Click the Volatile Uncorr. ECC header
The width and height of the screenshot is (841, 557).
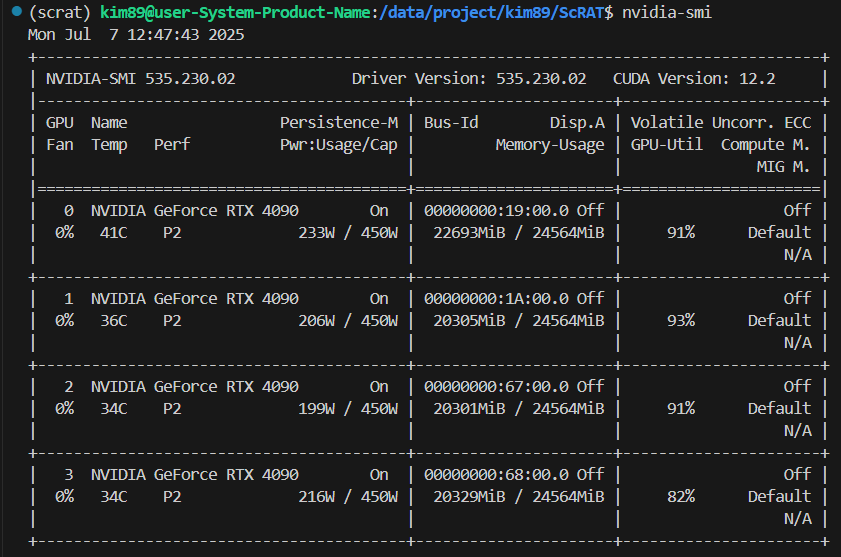[x=721, y=123]
